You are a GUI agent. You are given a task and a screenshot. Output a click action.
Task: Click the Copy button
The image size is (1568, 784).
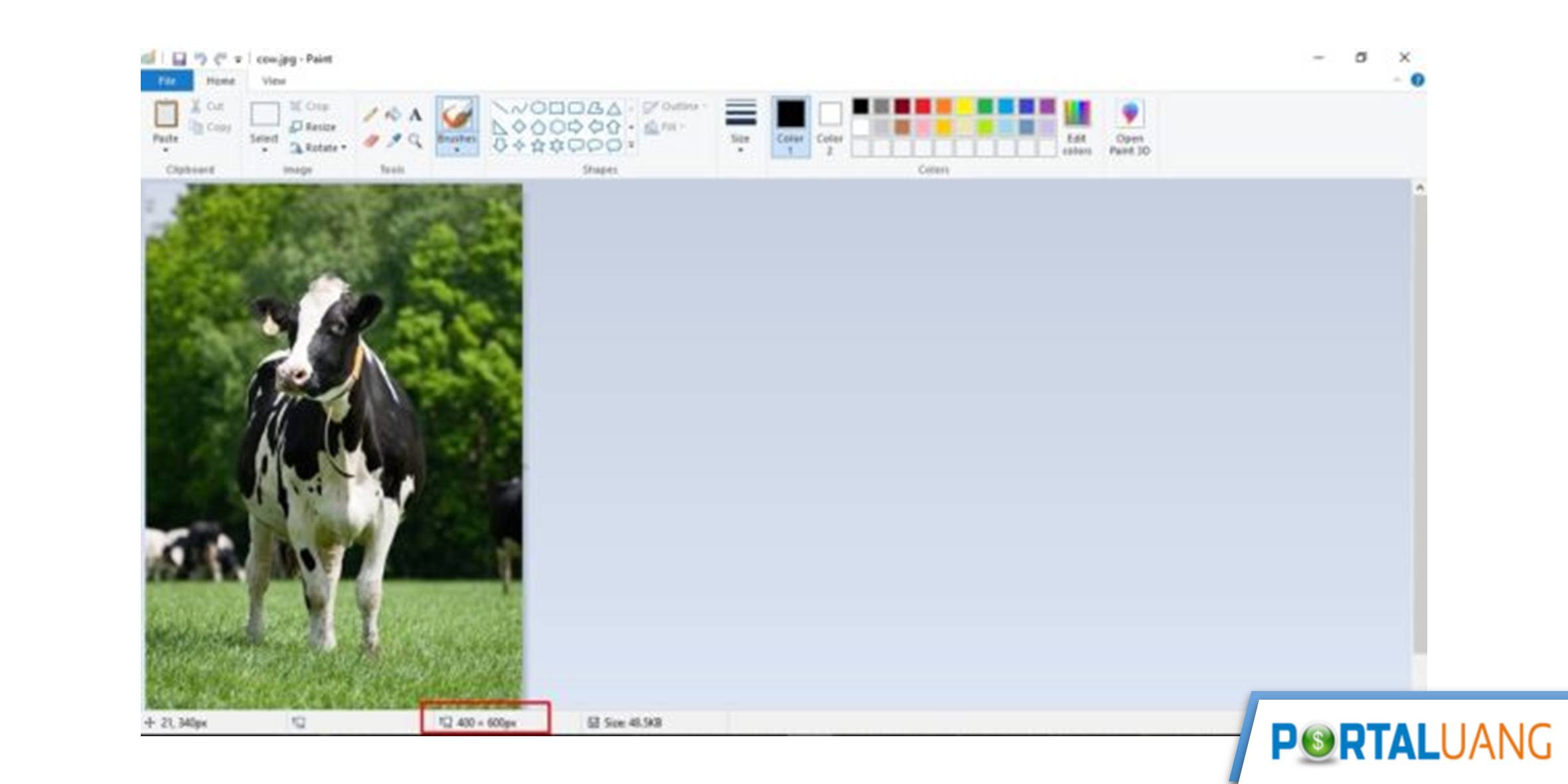210,127
